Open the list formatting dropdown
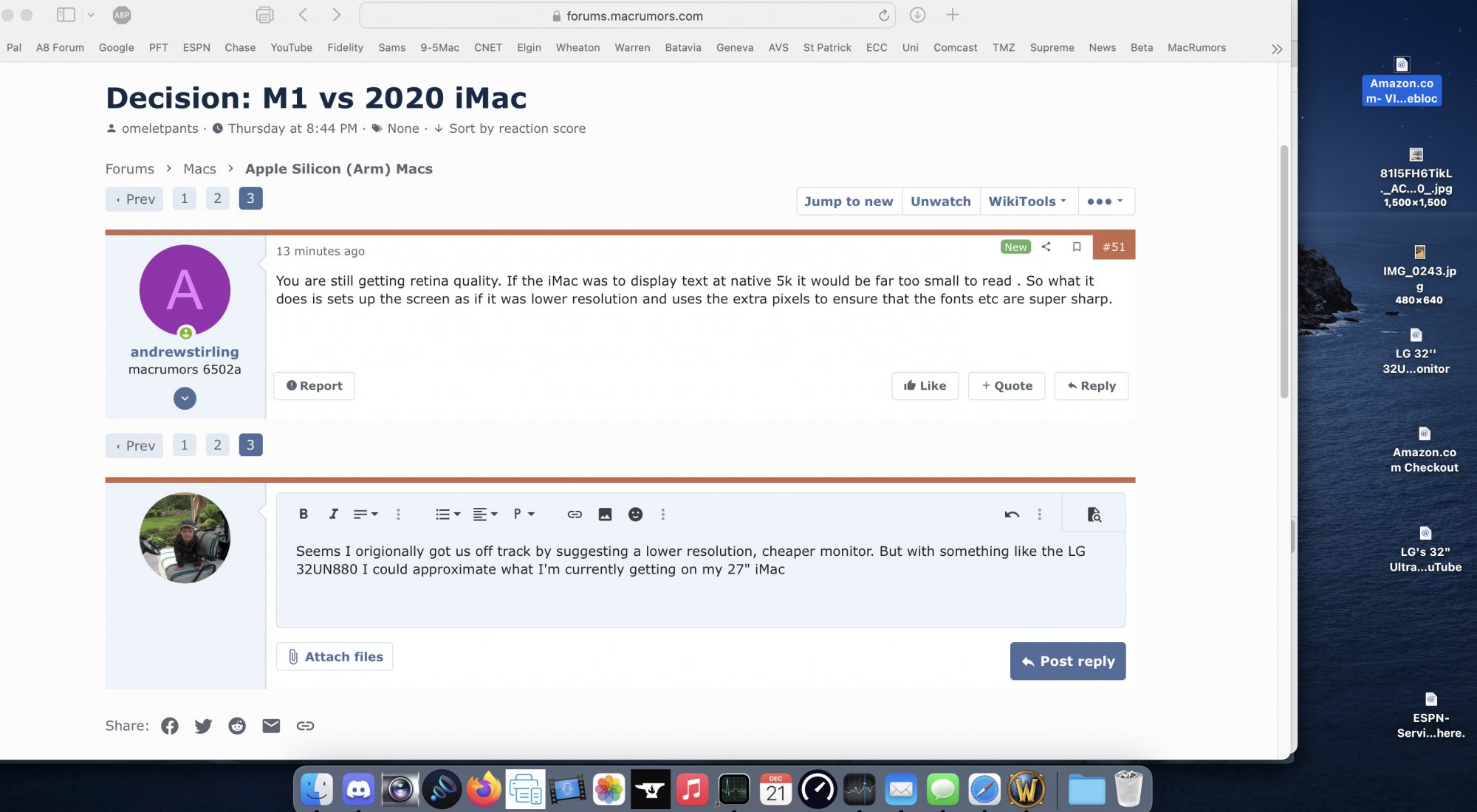The image size is (1477, 812). pos(448,515)
